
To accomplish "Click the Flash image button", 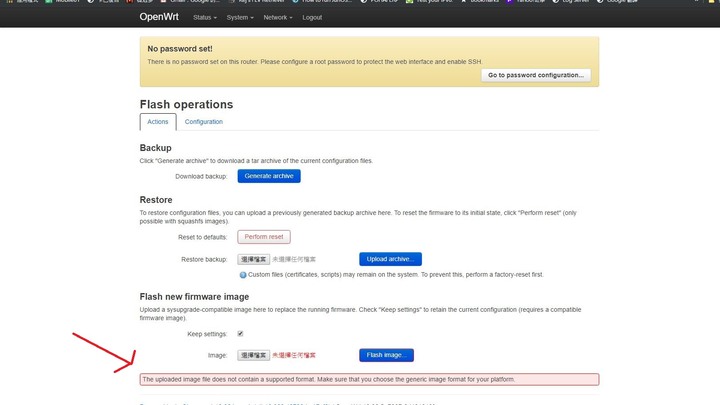I will [x=386, y=355].
